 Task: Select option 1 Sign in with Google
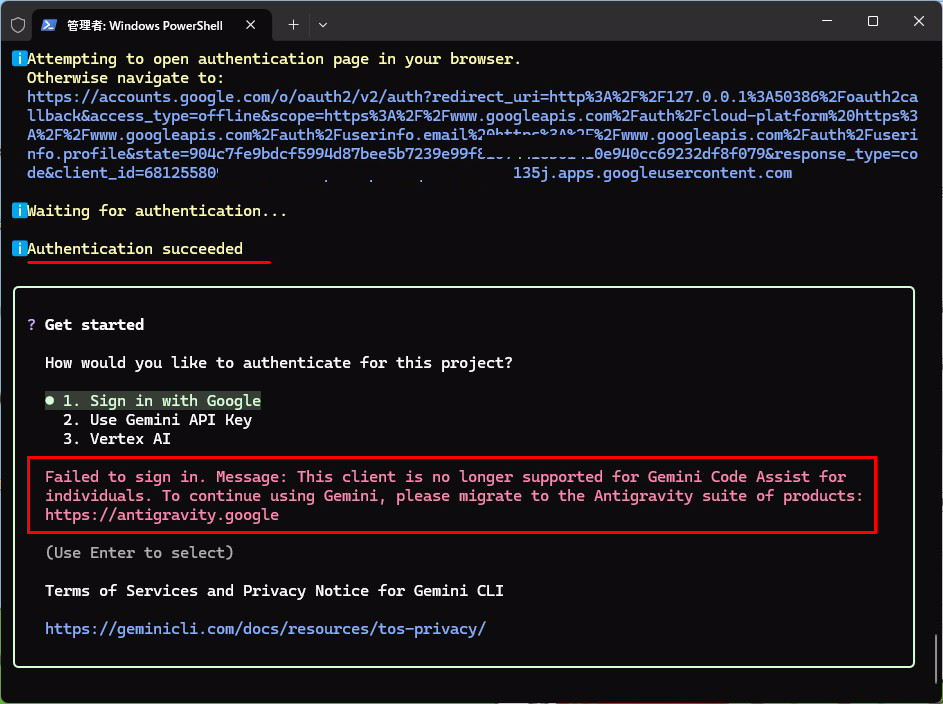(153, 400)
